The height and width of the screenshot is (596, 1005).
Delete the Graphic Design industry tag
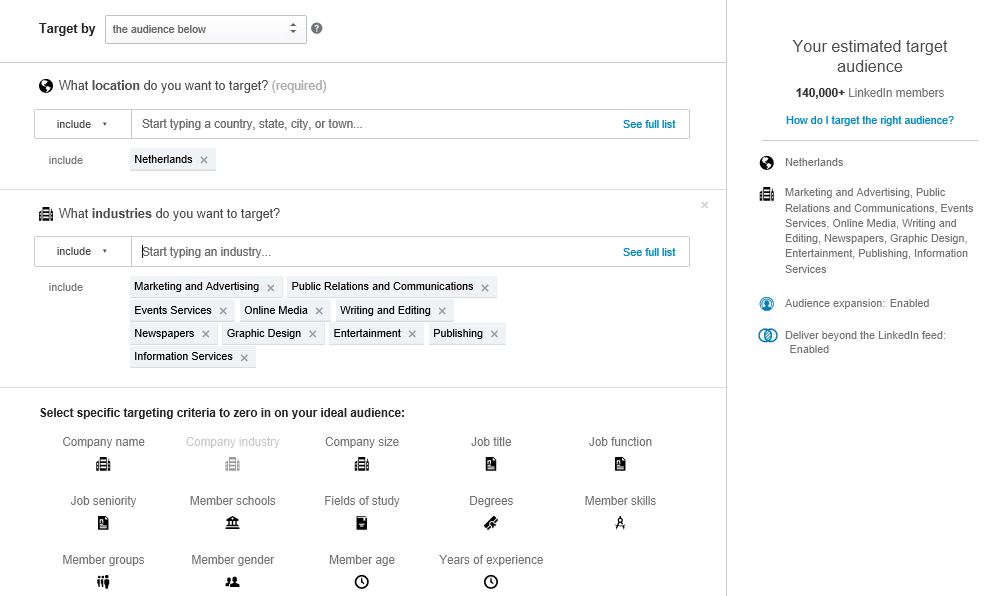[x=312, y=334]
